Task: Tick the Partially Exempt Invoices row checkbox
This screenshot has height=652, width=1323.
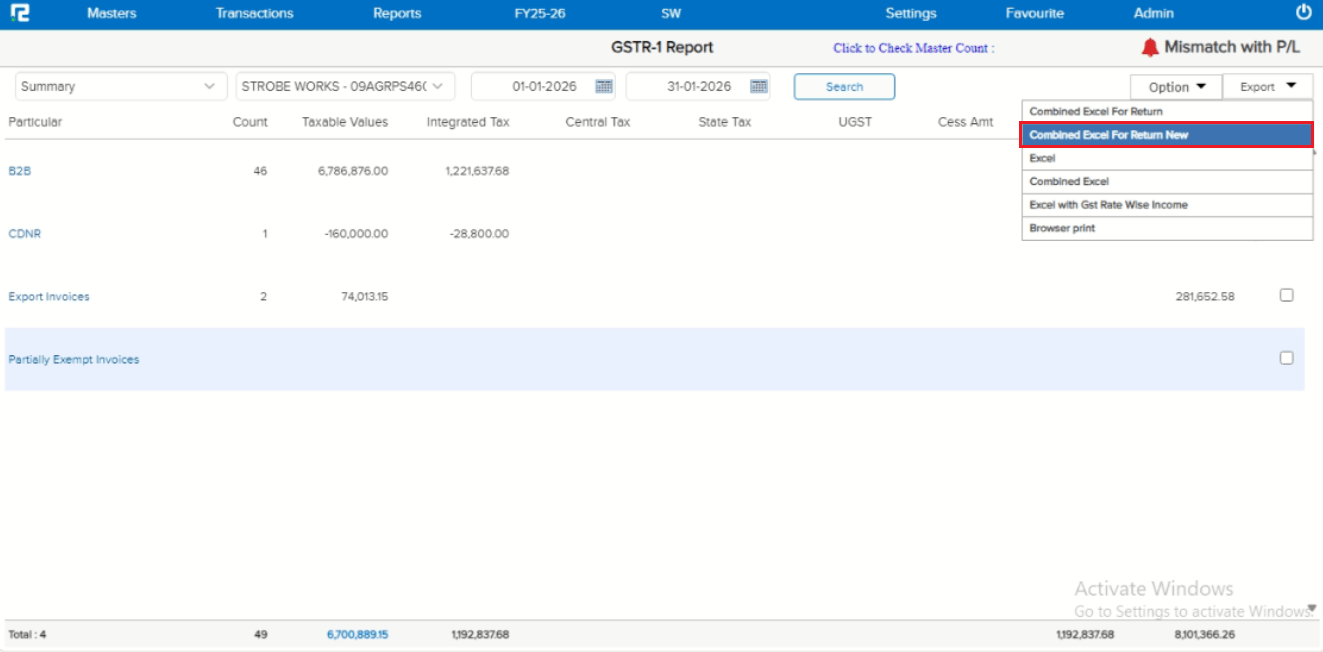Action: pos(1286,358)
